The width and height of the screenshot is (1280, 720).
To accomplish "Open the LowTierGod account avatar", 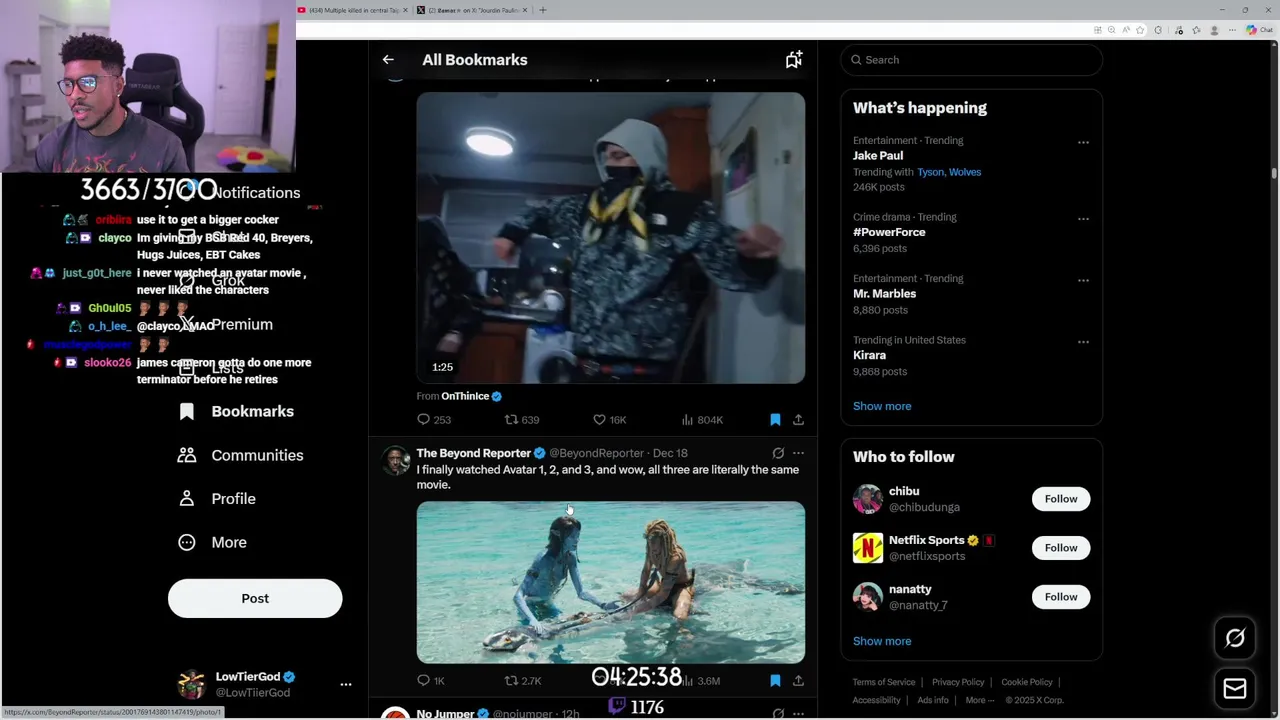I will (191, 684).
